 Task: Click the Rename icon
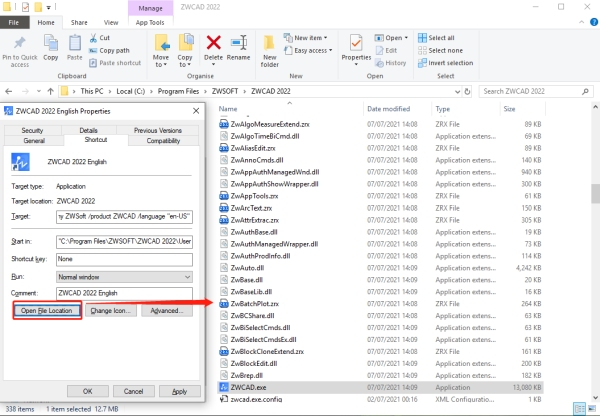[x=238, y=42]
